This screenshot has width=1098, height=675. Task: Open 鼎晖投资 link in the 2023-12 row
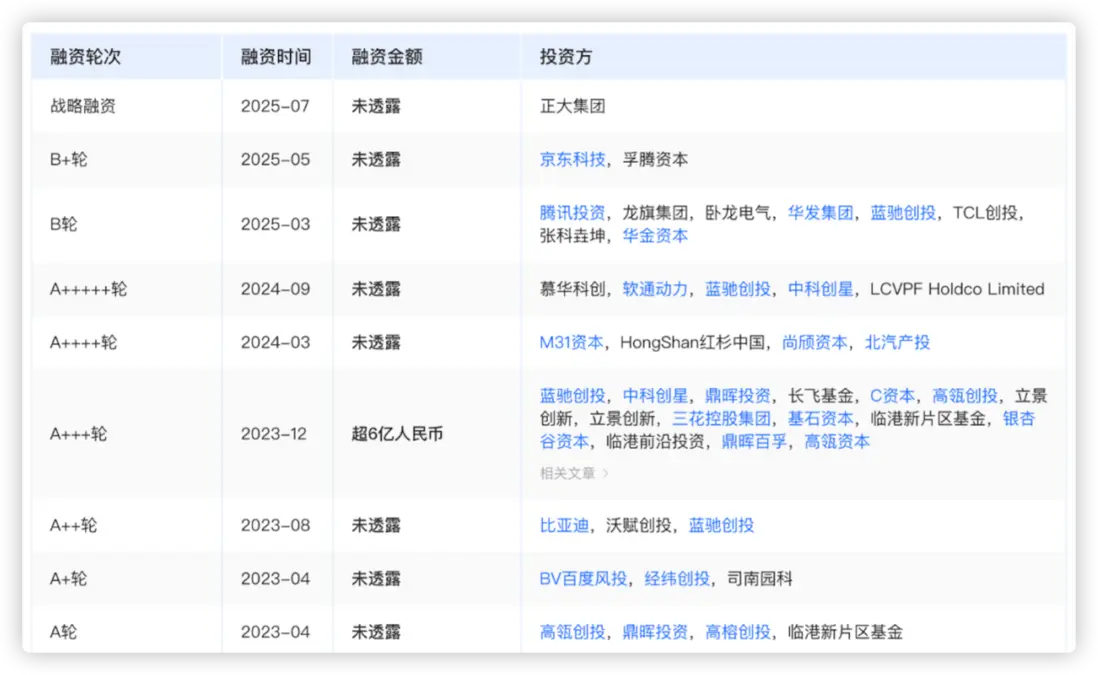click(737, 396)
